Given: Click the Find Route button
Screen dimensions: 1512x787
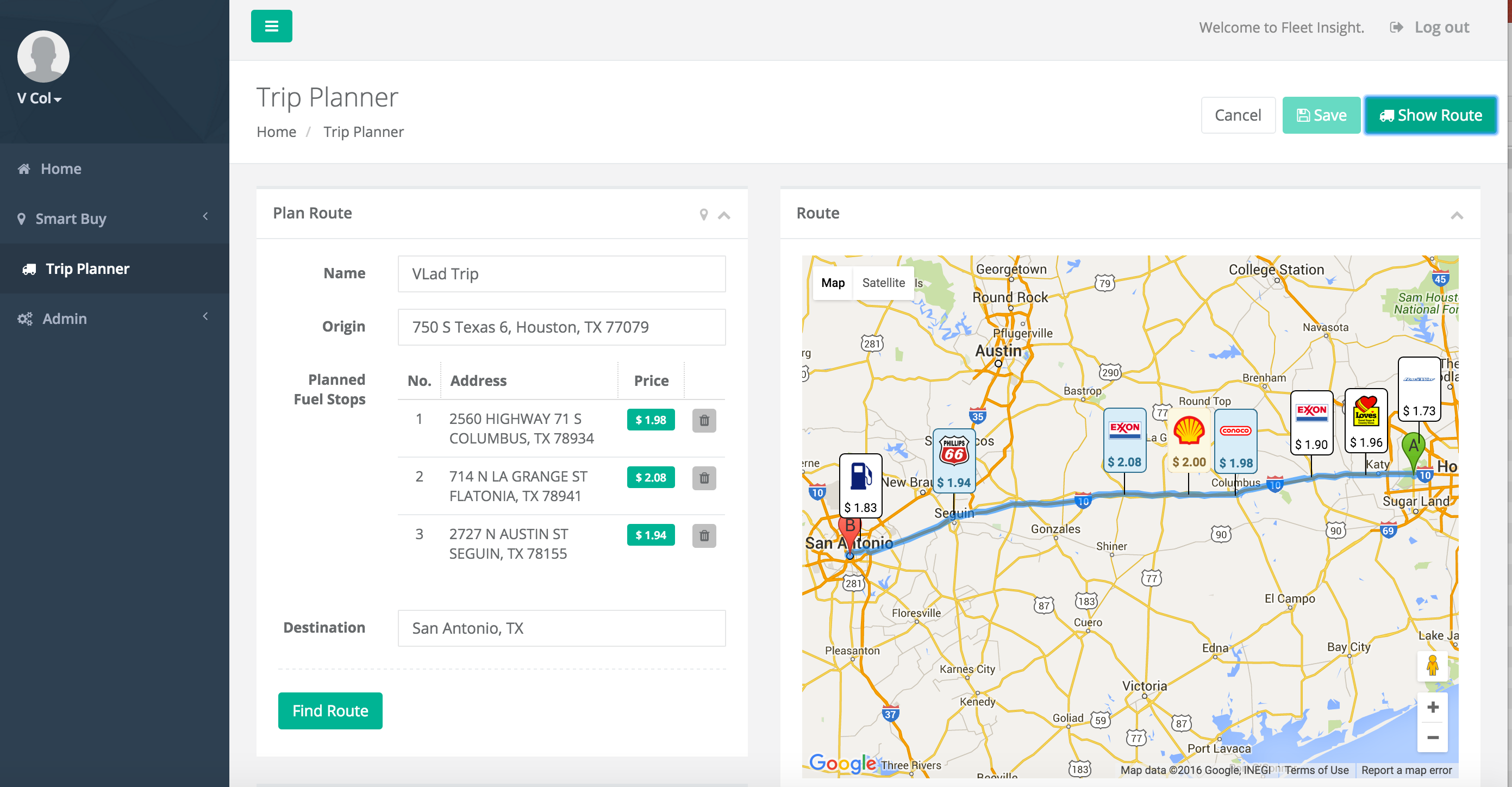Looking at the screenshot, I should (330, 711).
